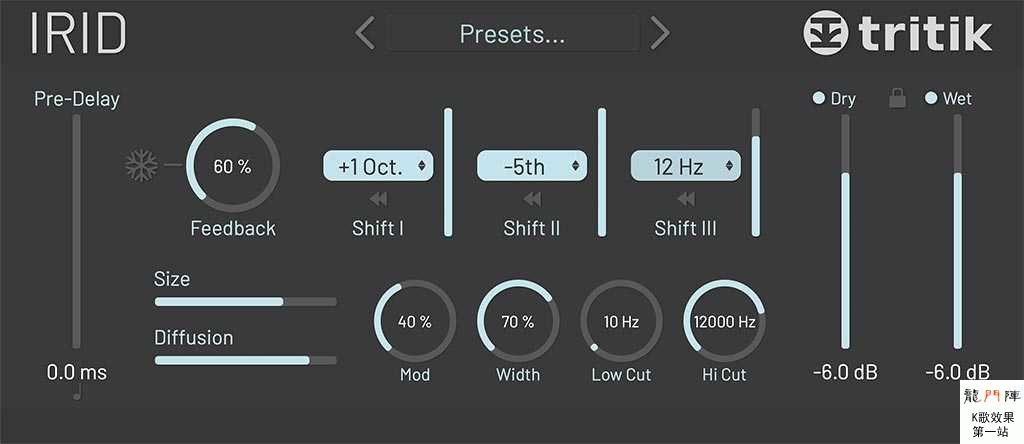This screenshot has height=444, width=1024.
Task: Go to next preset with right arrow
Action: pos(660,33)
